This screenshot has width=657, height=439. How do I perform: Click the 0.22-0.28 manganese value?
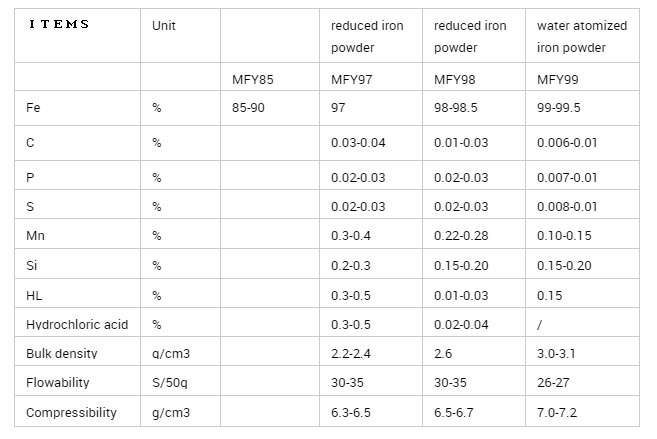pos(461,236)
